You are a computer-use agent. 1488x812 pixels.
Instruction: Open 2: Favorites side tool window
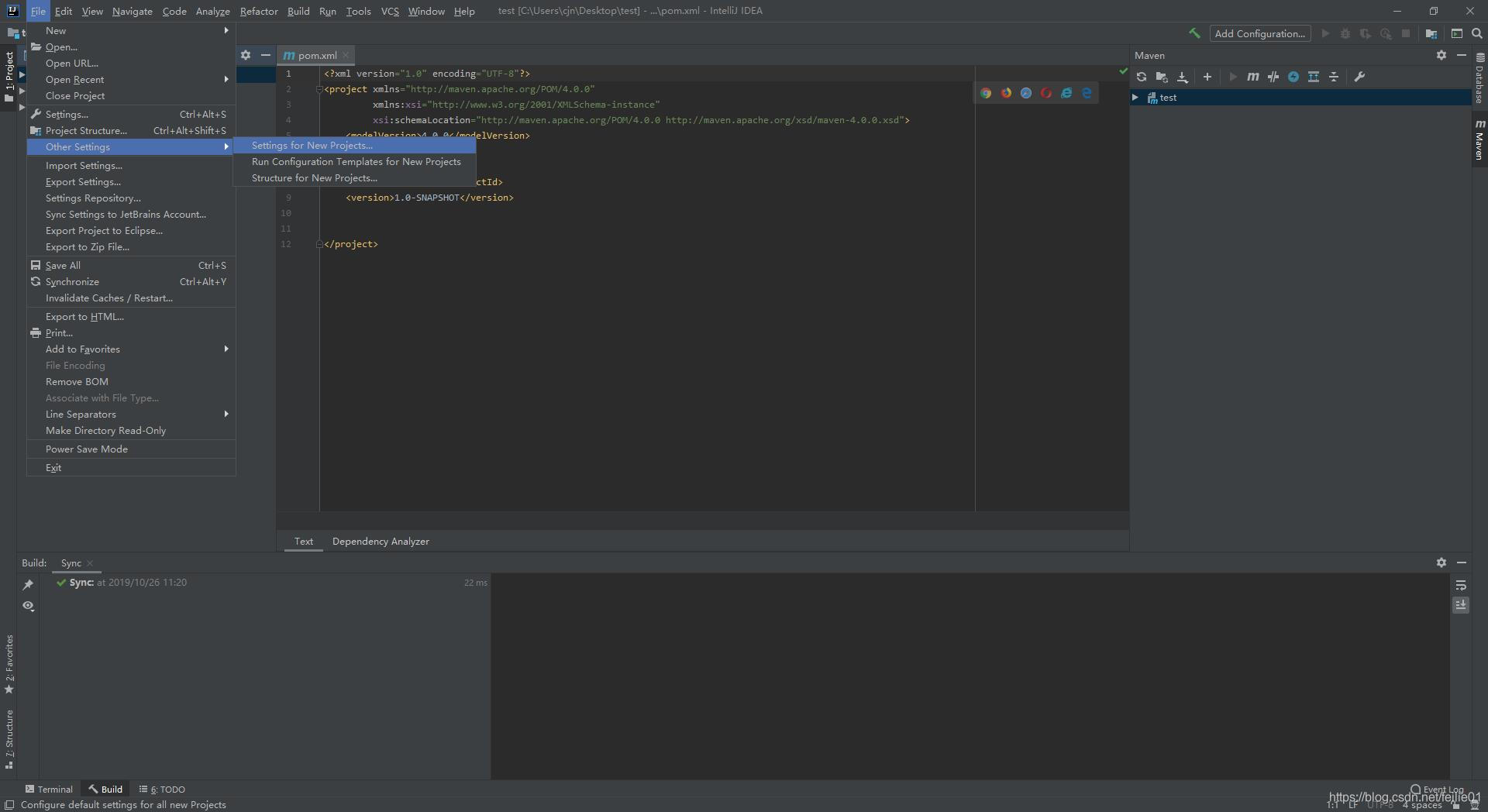click(9, 664)
